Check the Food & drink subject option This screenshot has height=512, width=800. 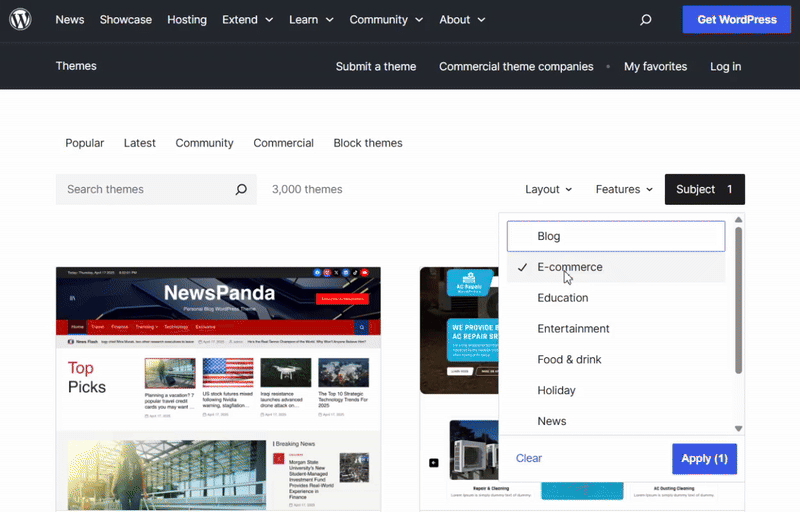click(616, 360)
